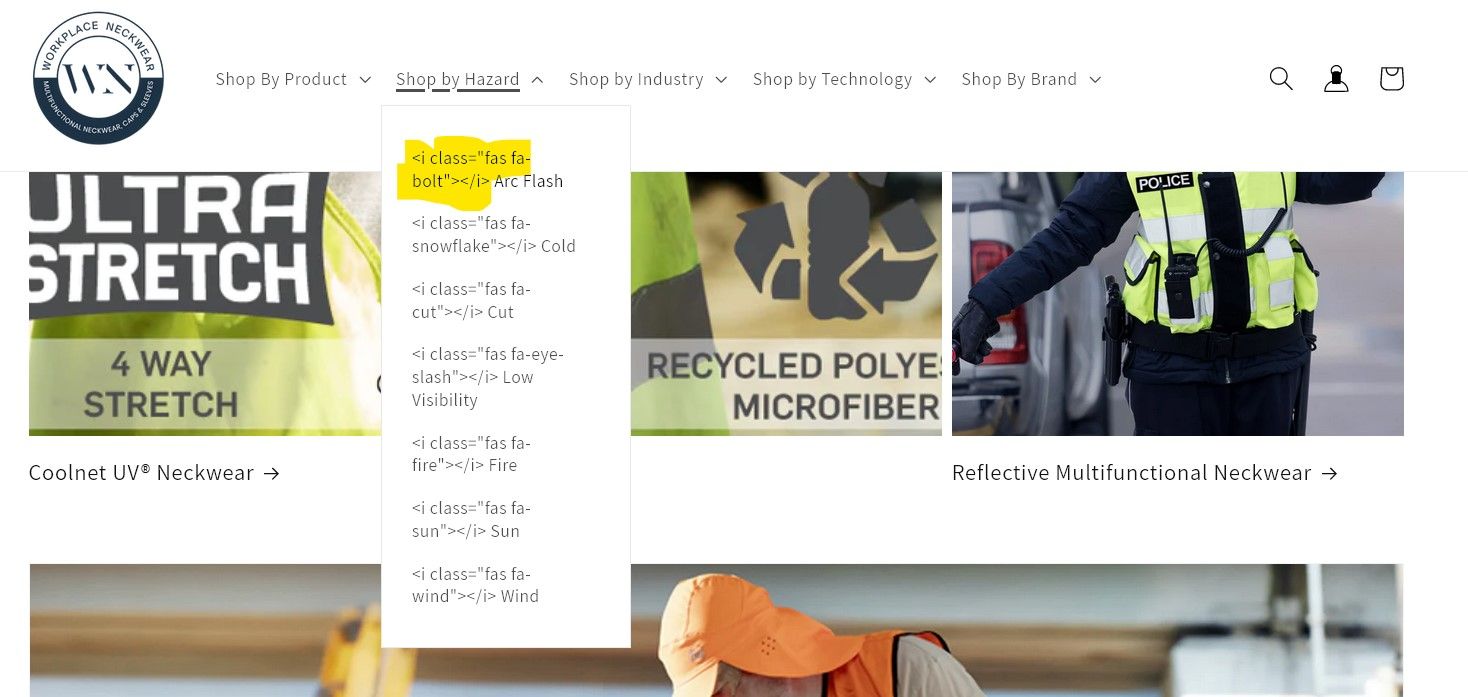Select the Fire hazard menu item

pos(471,454)
